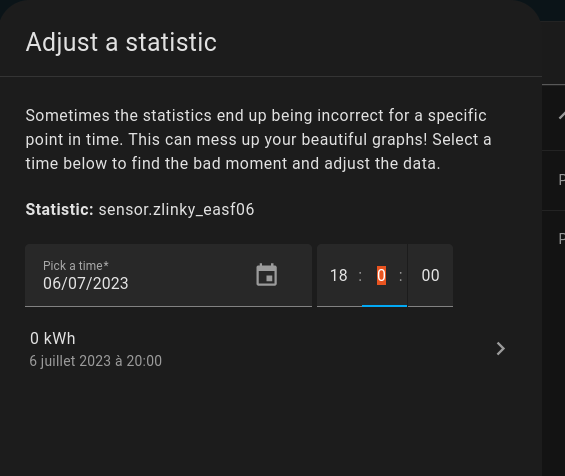Screen dimensions: 565x476
Task: Select the 06/07/2023 date field
Action: pyautogui.click(x=168, y=275)
